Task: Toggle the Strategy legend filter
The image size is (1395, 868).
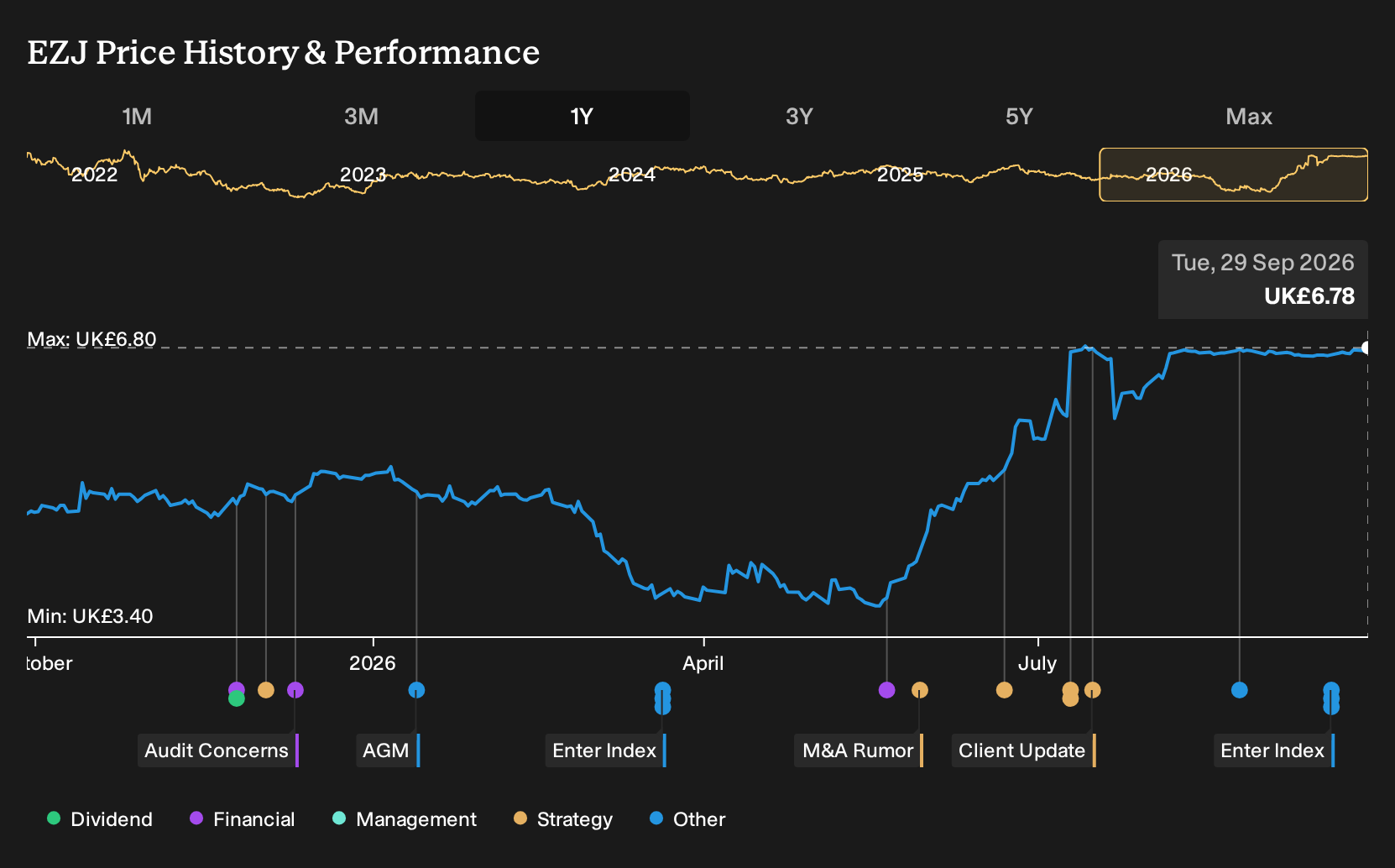Action: coord(563,819)
